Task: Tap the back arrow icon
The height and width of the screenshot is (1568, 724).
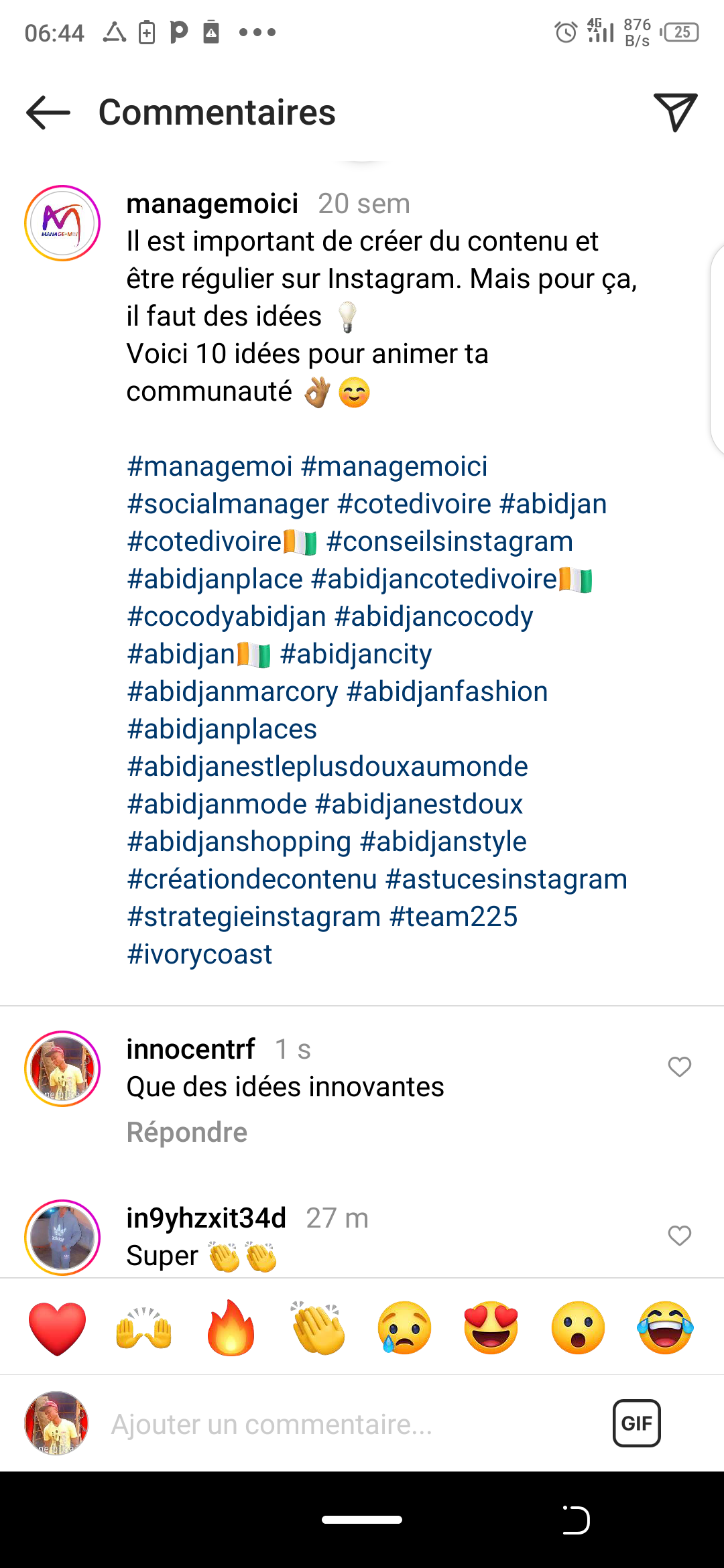Action: pyautogui.click(x=48, y=112)
